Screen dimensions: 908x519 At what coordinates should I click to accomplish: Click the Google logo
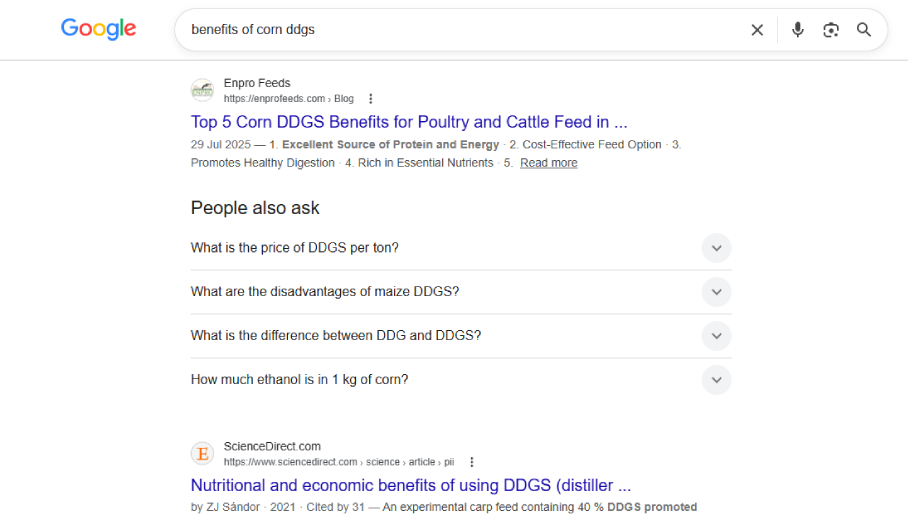coord(98,28)
